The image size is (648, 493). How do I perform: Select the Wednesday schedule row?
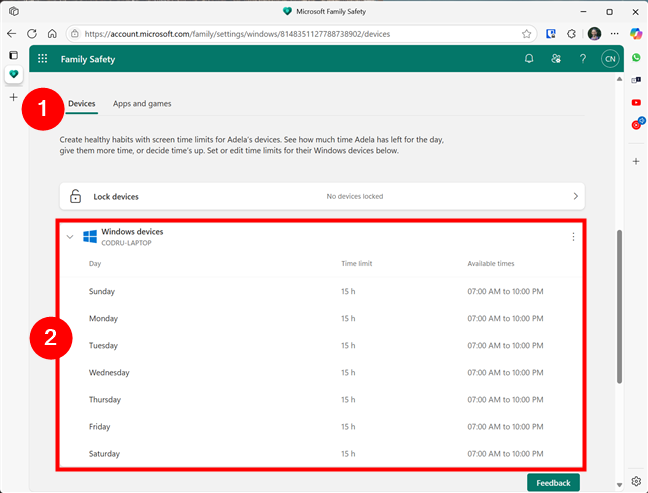(322, 372)
